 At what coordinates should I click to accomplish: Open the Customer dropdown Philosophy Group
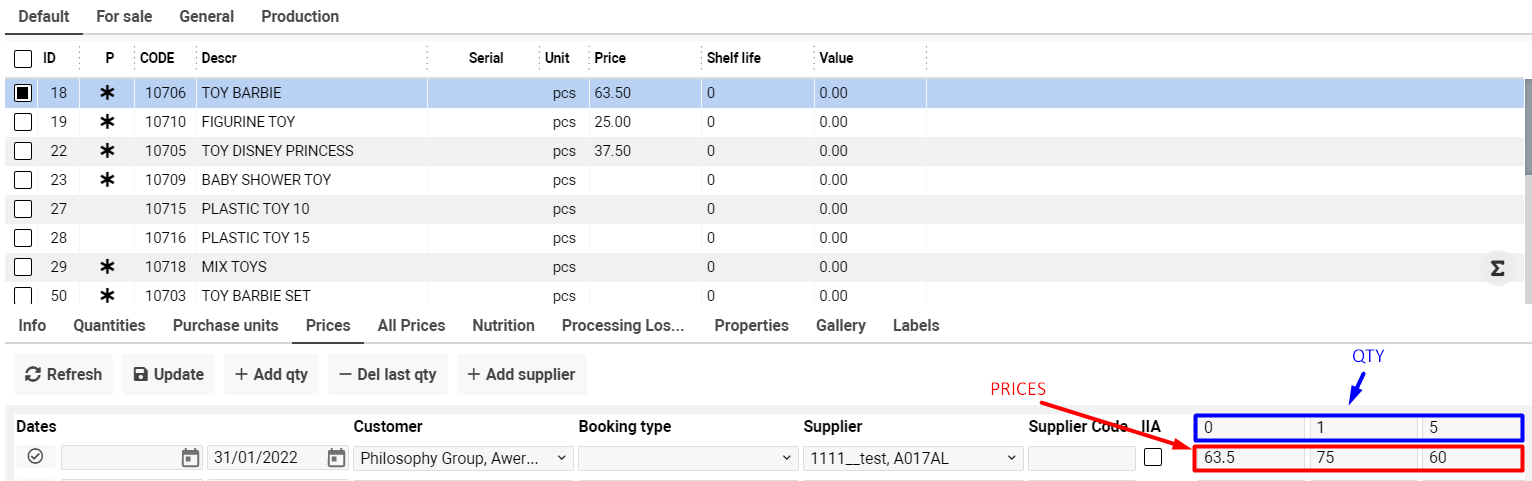[464, 459]
